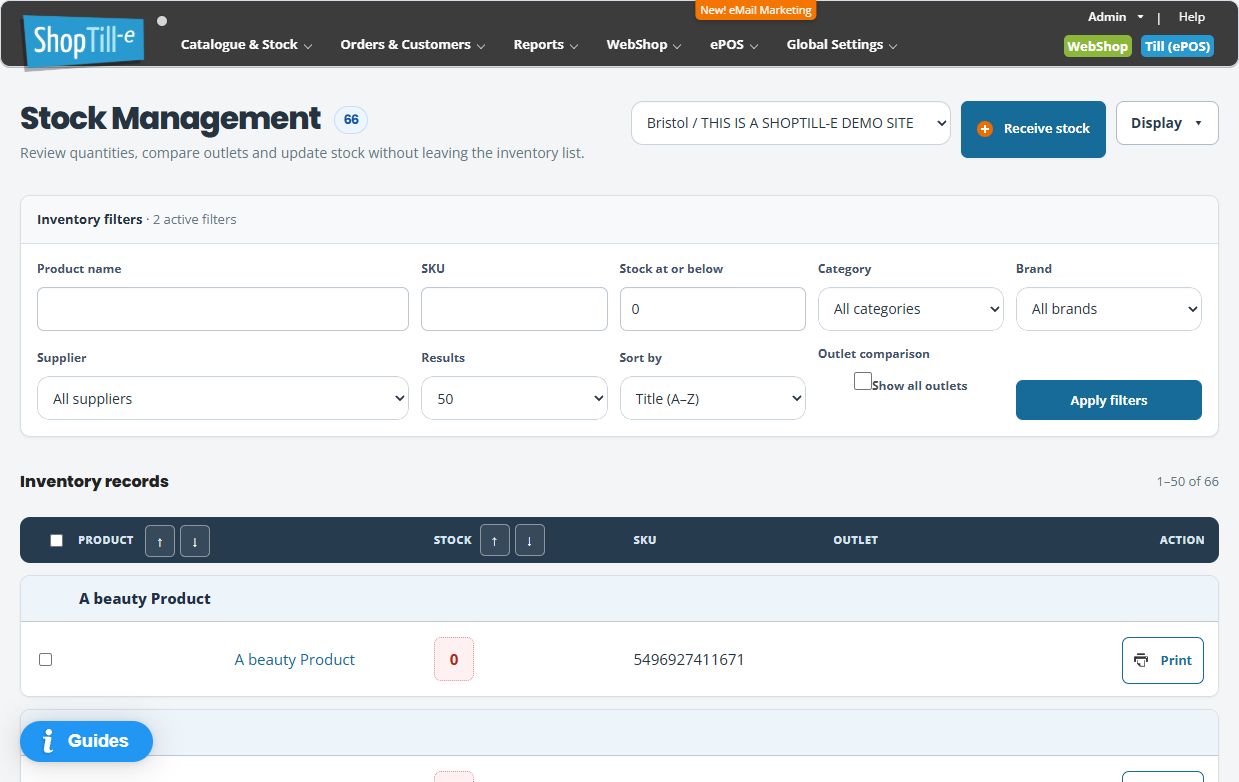The image size is (1239, 782).
Task: Sort Product column descending arrow
Action: tap(195, 540)
